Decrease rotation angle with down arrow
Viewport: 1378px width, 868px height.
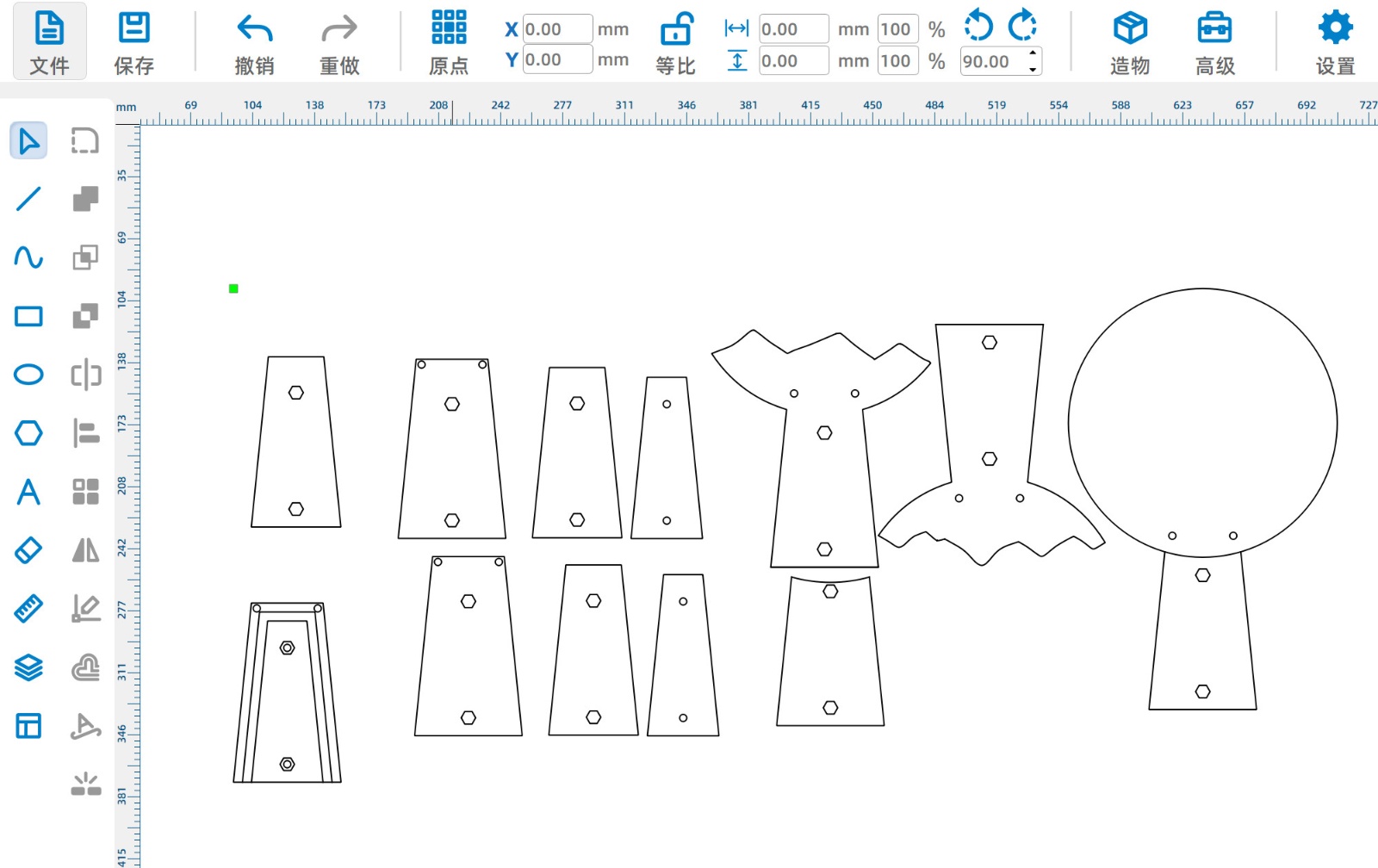[x=1032, y=69]
